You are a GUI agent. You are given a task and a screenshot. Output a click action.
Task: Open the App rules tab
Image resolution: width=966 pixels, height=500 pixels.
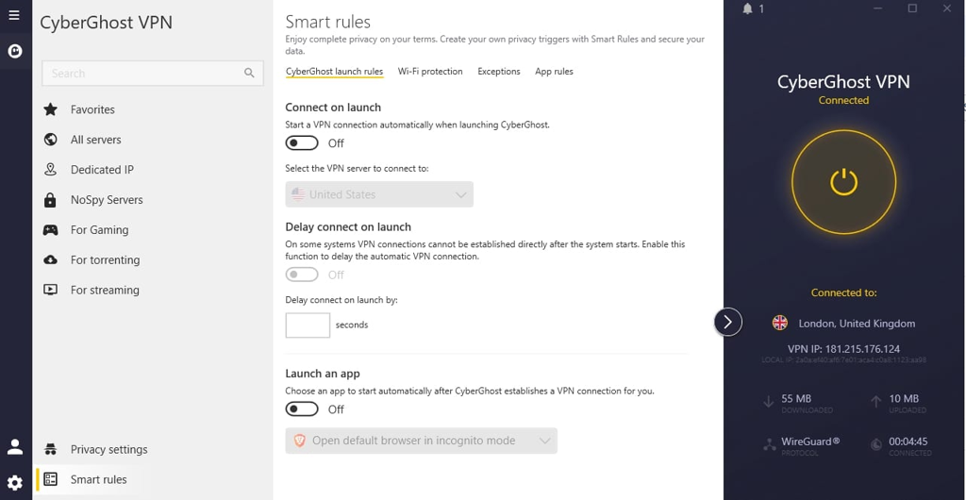554,72
